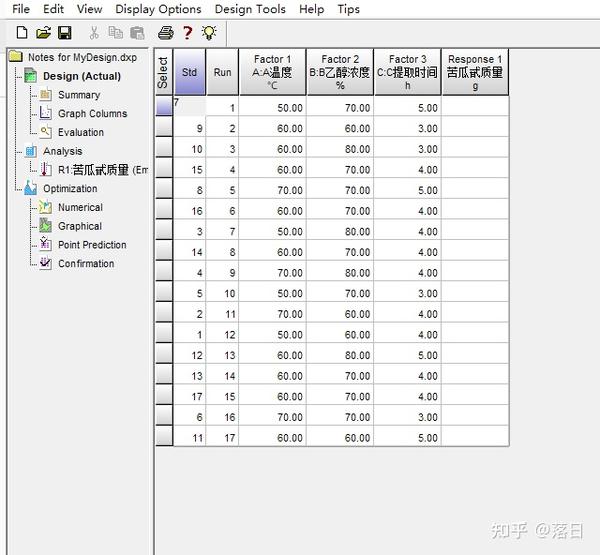Open Graphical optimization node

tap(80, 226)
